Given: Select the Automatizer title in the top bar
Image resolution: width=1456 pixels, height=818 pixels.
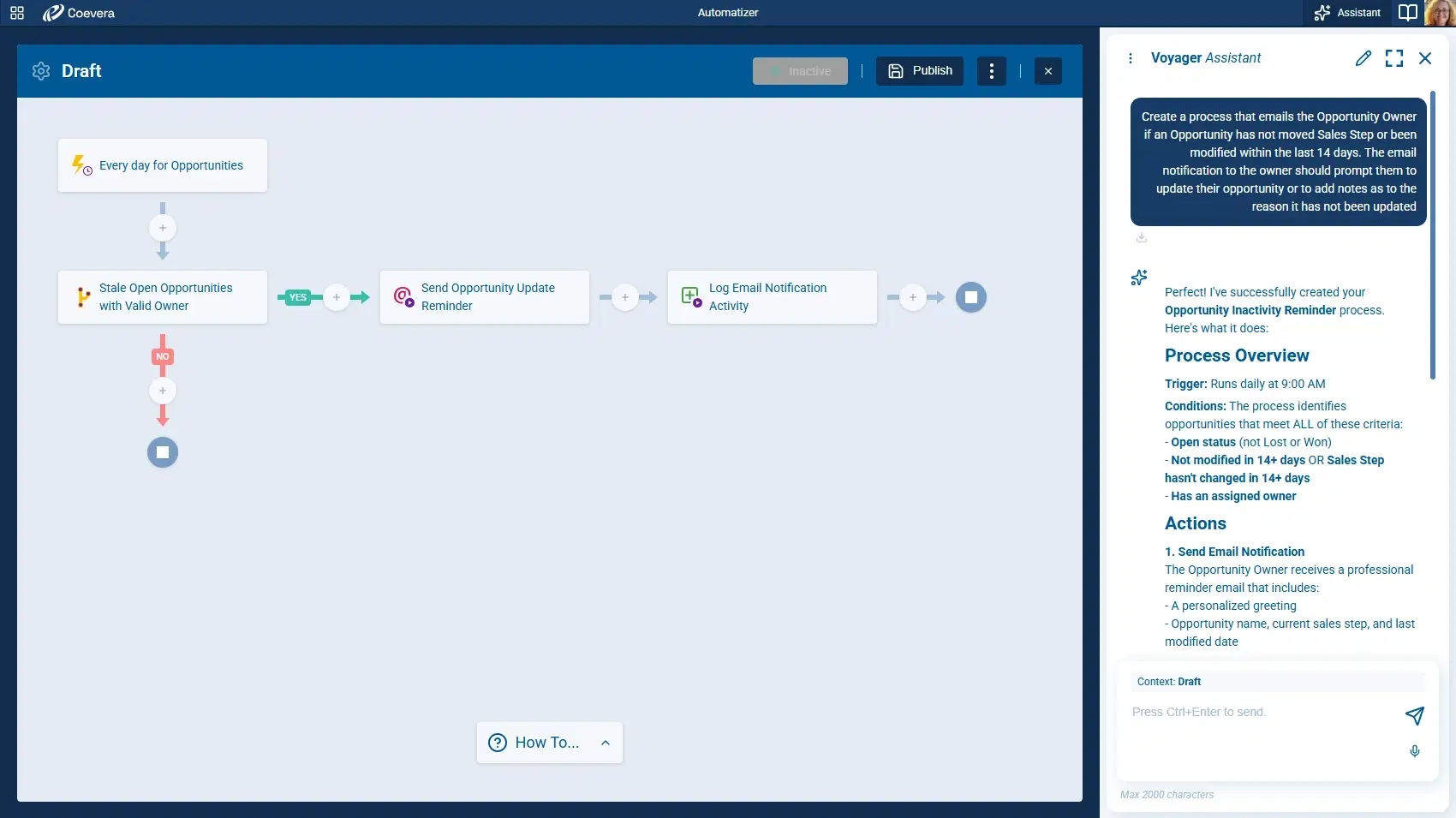Looking at the screenshot, I should 727,12.
